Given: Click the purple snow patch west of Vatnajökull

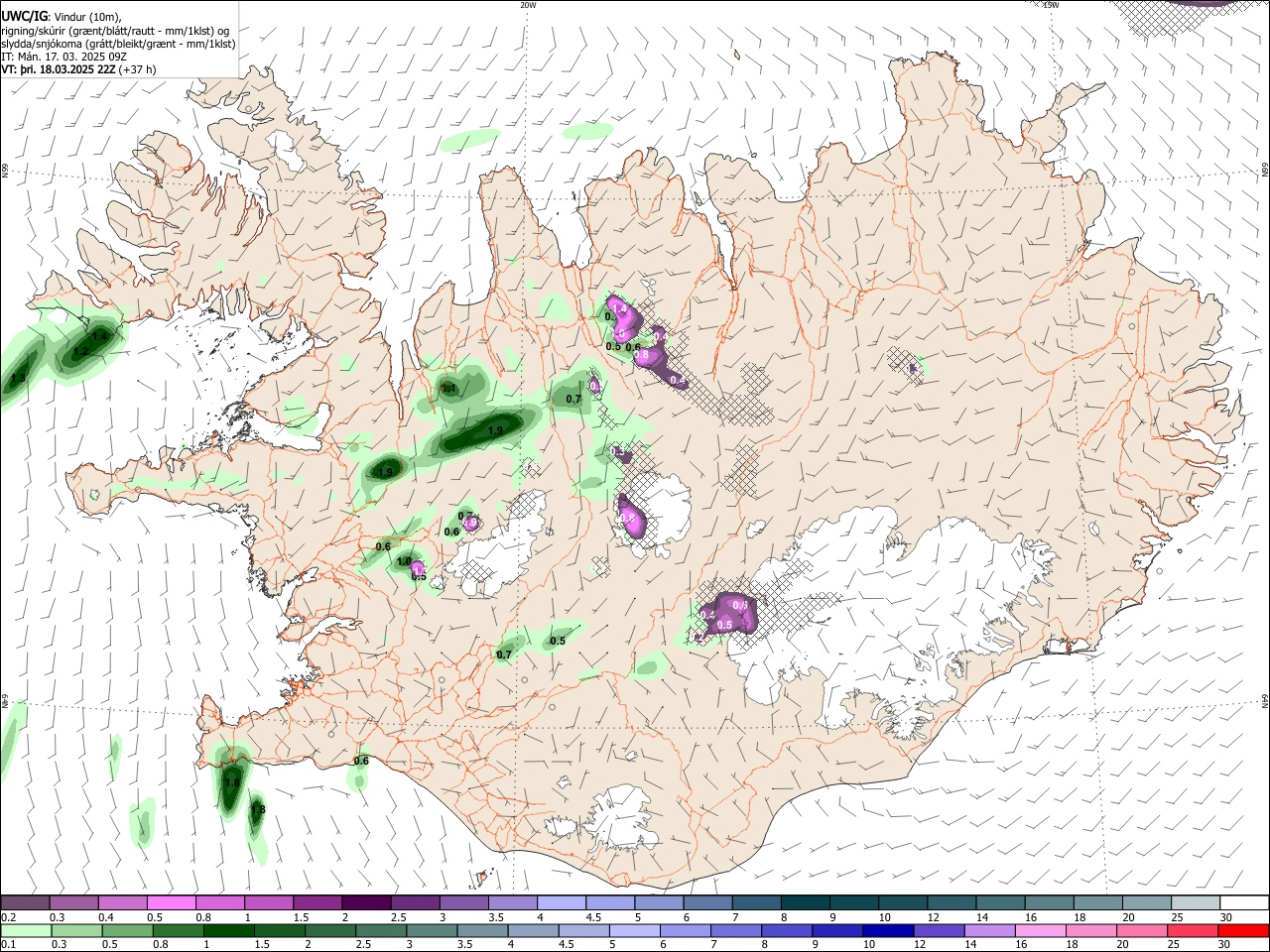Looking at the screenshot, I should coord(729,615).
